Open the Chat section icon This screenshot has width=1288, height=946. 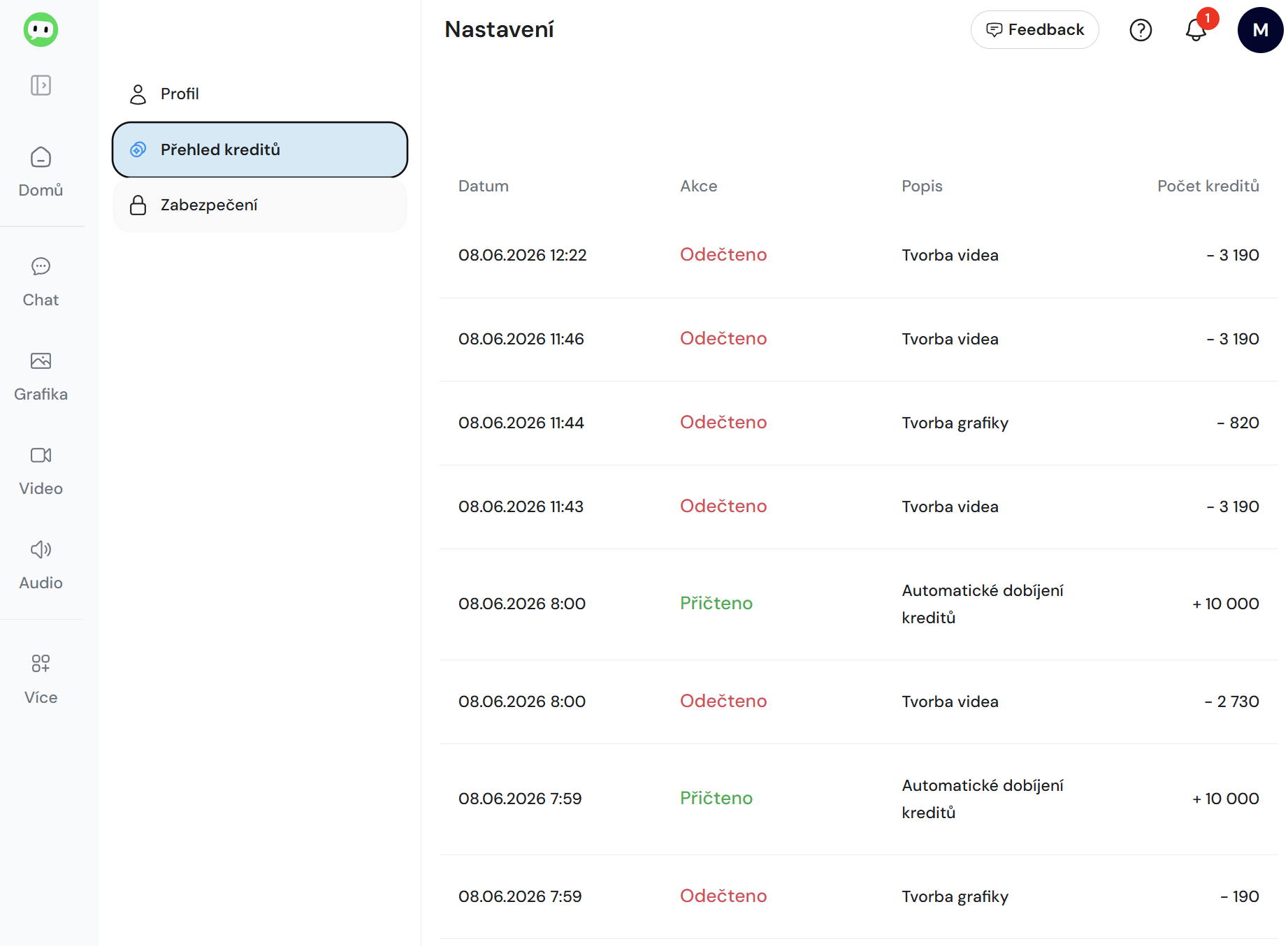41,266
